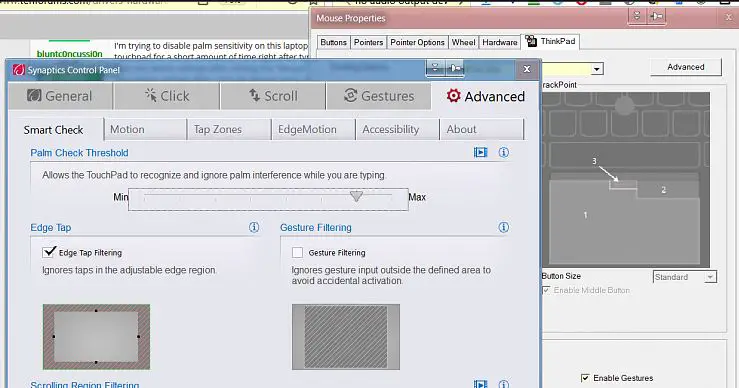The image size is (739, 388).
Task: Switch to the Click tab
Action: pyautogui.click(x=167, y=96)
